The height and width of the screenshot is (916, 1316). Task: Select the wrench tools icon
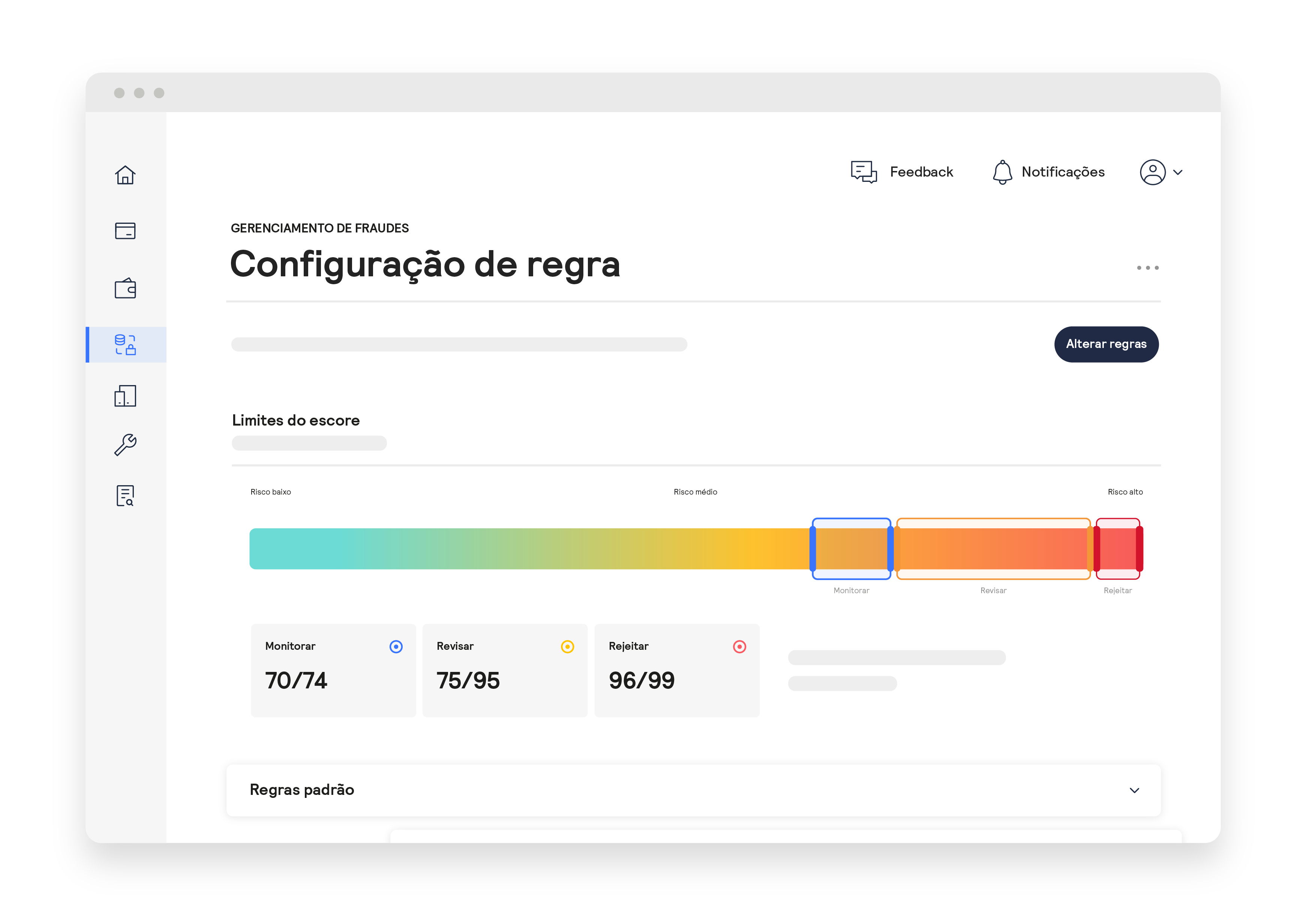(126, 444)
